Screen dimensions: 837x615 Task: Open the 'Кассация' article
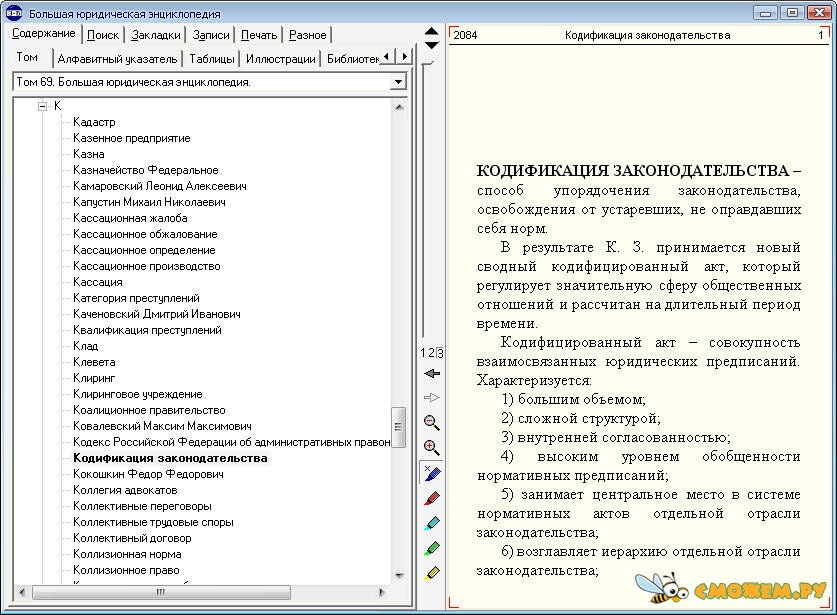(98, 282)
